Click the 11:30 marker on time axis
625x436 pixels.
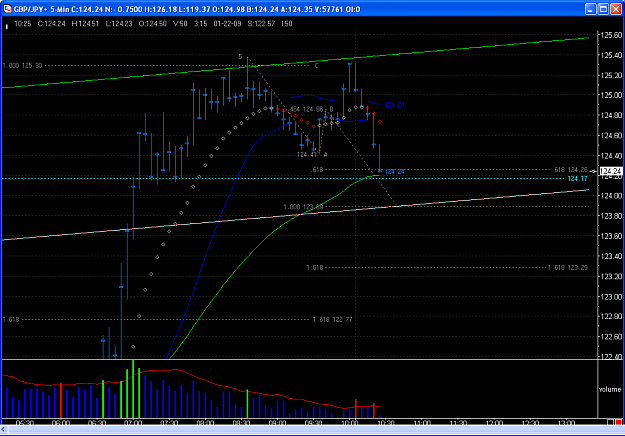(x=458, y=422)
